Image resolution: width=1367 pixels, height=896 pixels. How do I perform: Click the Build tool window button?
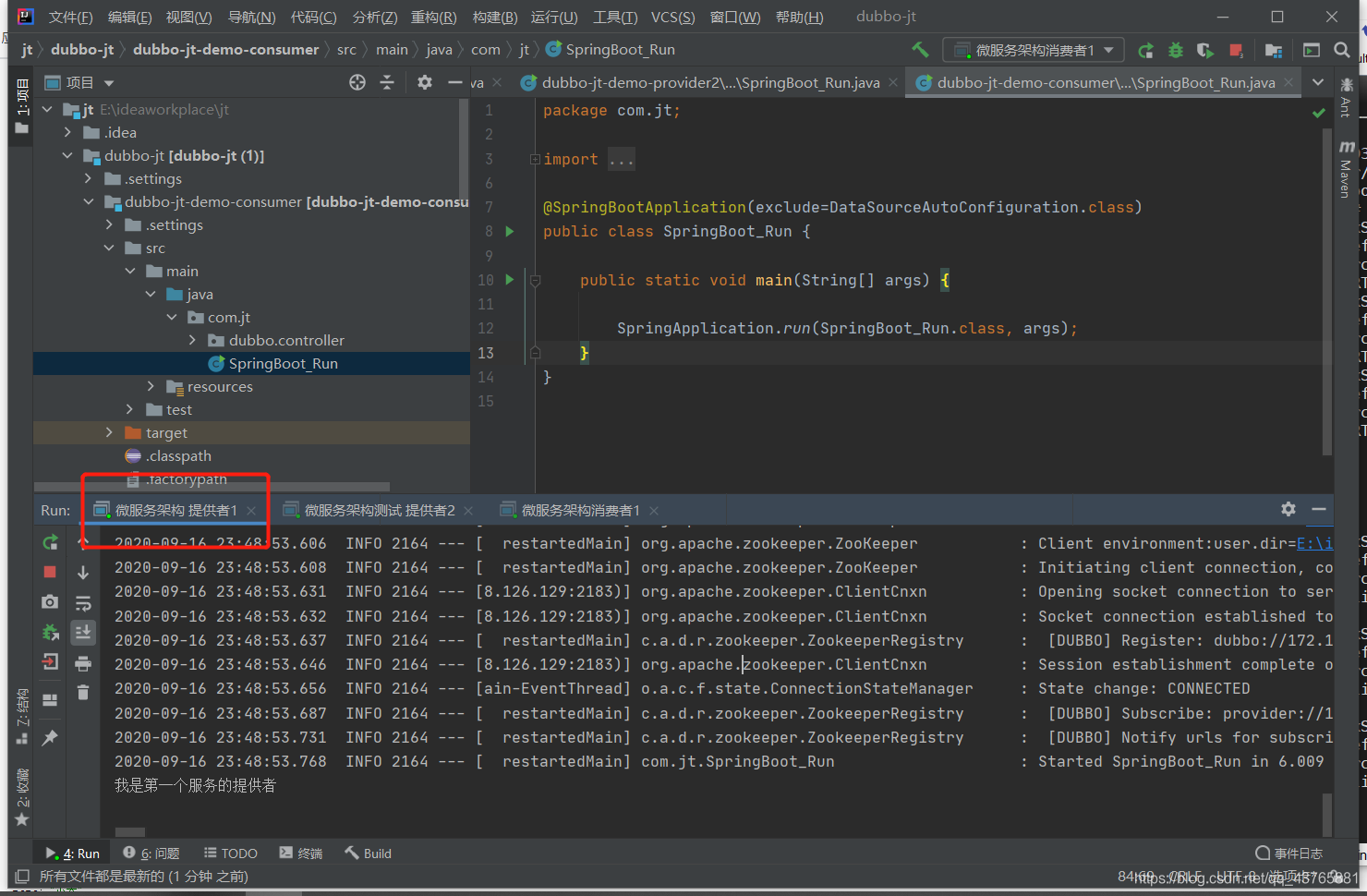(x=369, y=853)
